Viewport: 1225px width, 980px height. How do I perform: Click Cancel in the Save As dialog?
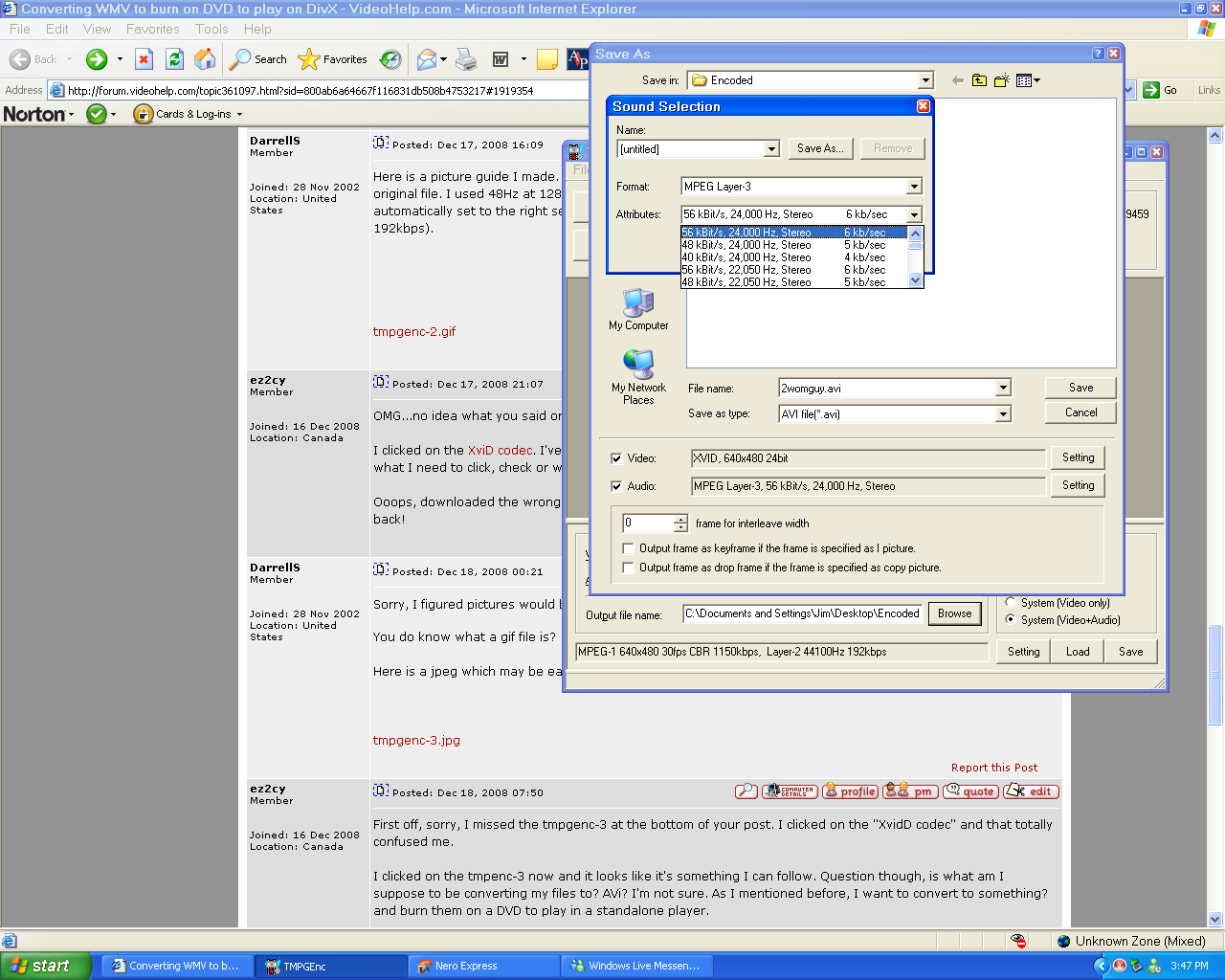(x=1080, y=412)
